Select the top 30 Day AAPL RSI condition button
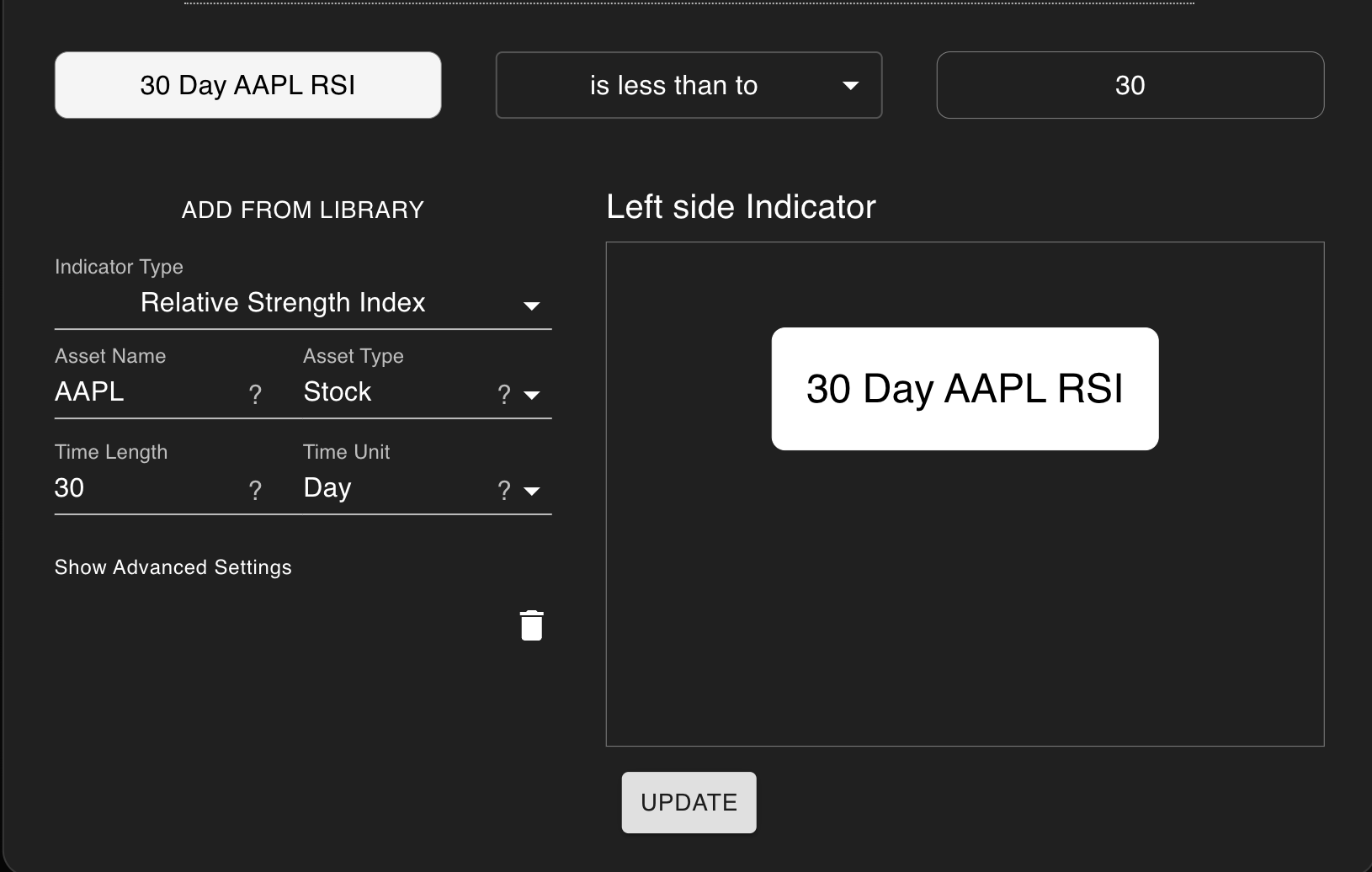The height and width of the screenshot is (872, 1372). pyautogui.click(x=247, y=85)
